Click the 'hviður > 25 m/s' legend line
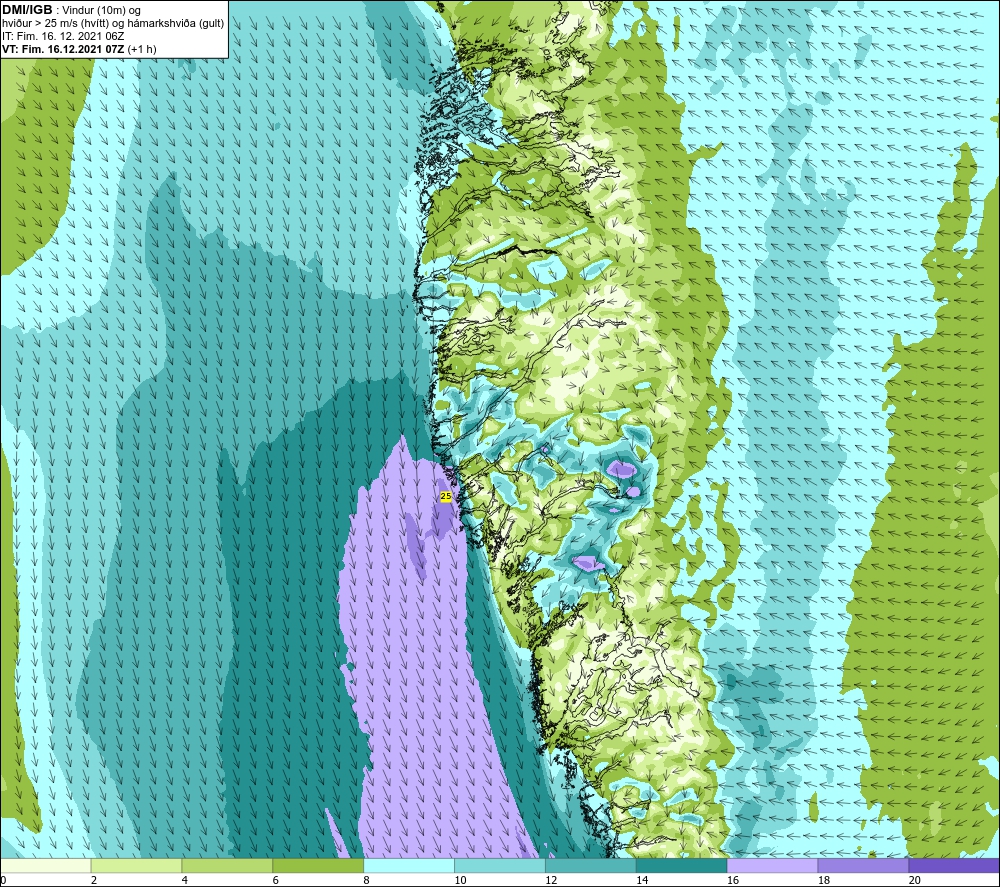The height and width of the screenshot is (887, 1000). tap(113, 24)
